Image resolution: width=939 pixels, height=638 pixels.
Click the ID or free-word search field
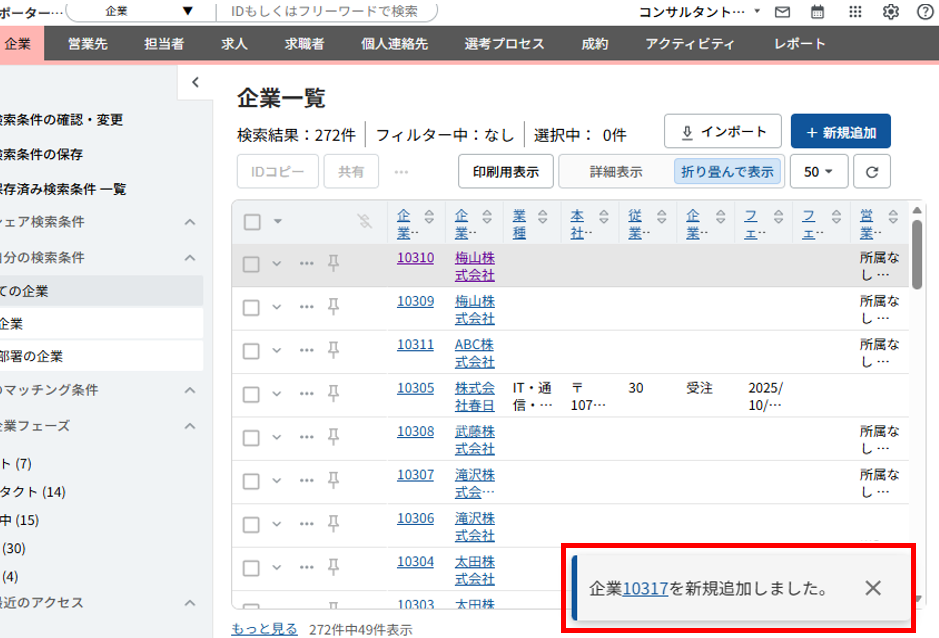(326, 11)
